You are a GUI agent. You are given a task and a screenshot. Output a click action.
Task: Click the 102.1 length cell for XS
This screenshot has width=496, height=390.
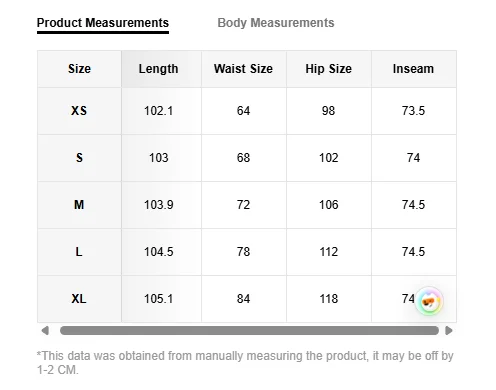click(158, 111)
